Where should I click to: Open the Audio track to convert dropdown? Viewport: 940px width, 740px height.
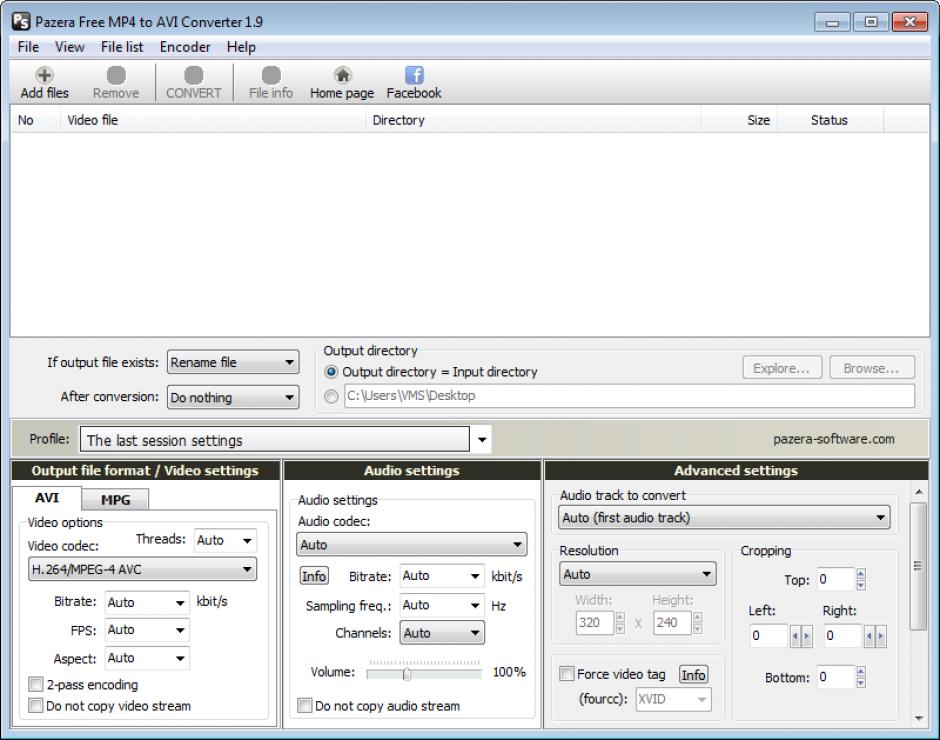[x=724, y=518]
